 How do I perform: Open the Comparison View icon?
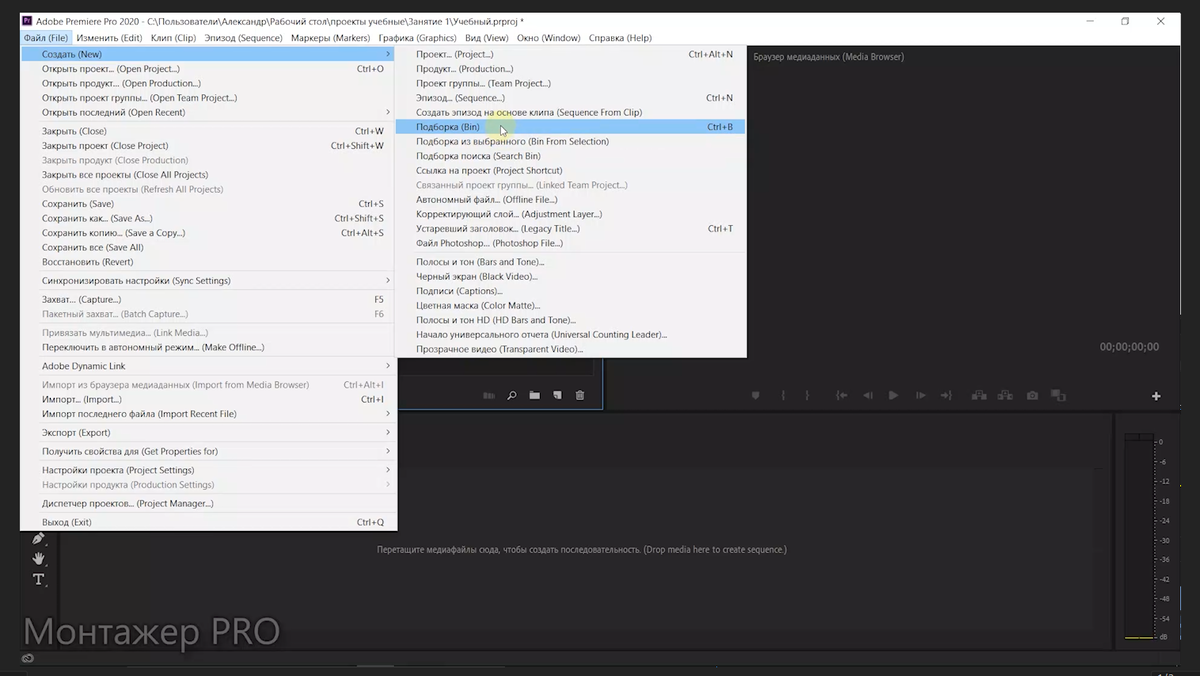click(x=1058, y=395)
